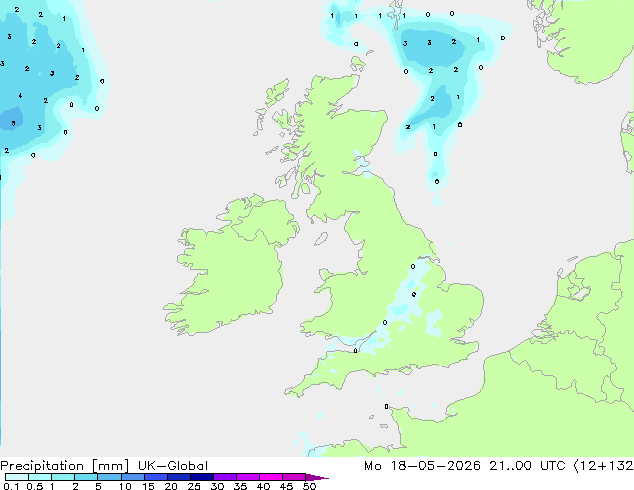
Task: Click the over-50 arrow tip of the legend
Action: coord(317,477)
